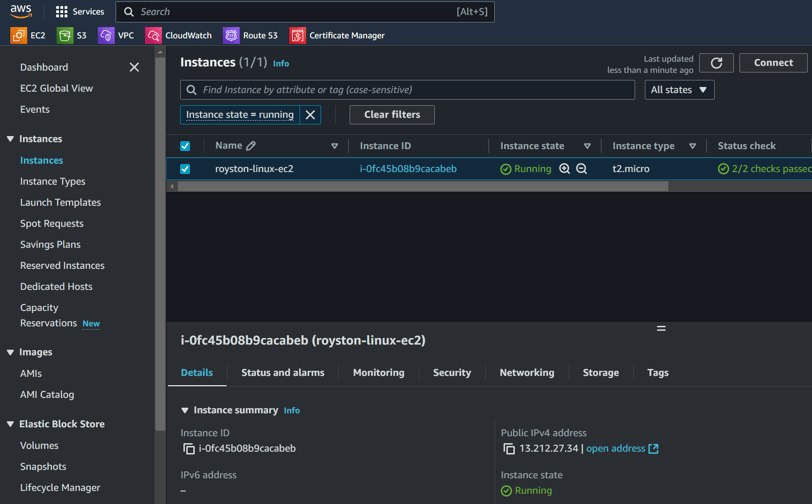Copy the Public IPv4 address
The width and height of the screenshot is (812, 504).
point(509,449)
